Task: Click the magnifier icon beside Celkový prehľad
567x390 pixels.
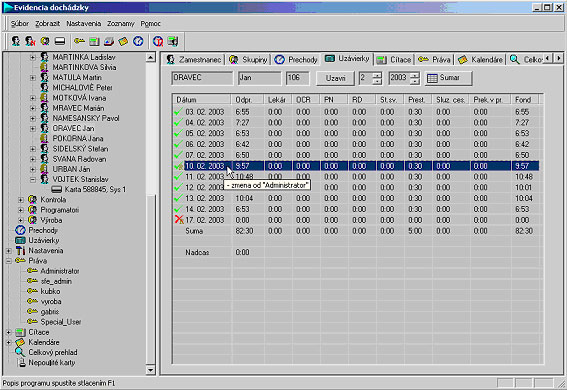Action: point(20,352)
